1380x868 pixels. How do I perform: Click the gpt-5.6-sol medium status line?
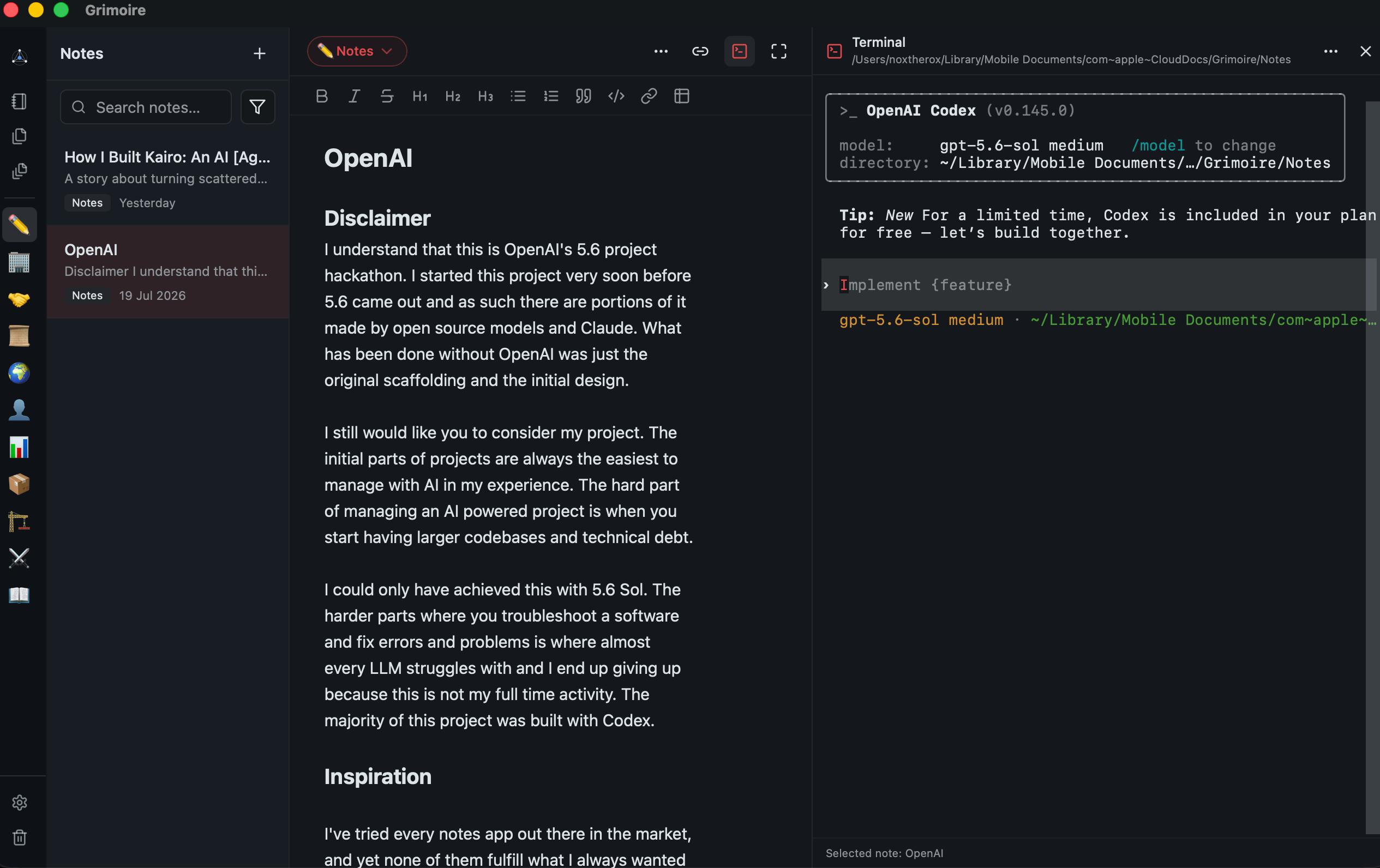tap(921, 320)
